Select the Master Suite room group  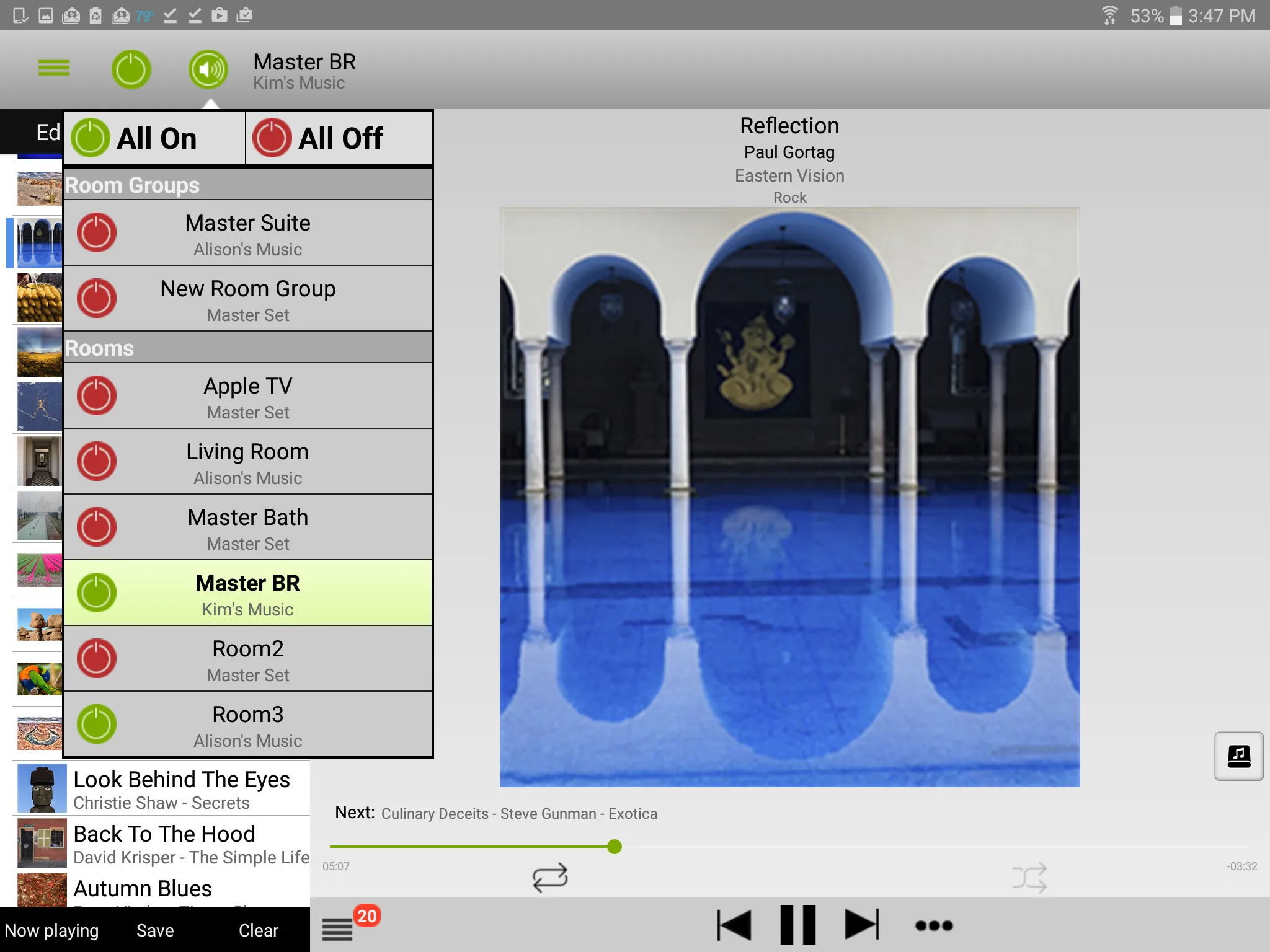point(248,233)
